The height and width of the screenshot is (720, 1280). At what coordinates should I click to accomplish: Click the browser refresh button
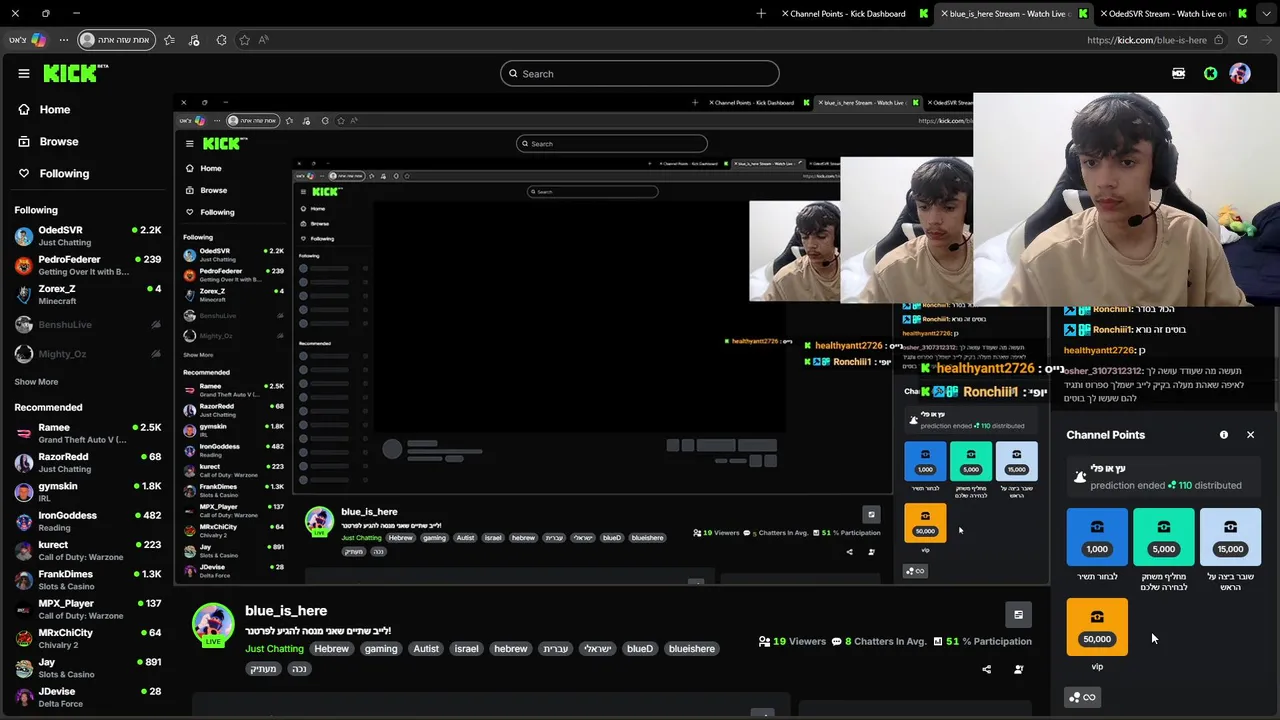pyautogui.click(x=1242, y=40)
